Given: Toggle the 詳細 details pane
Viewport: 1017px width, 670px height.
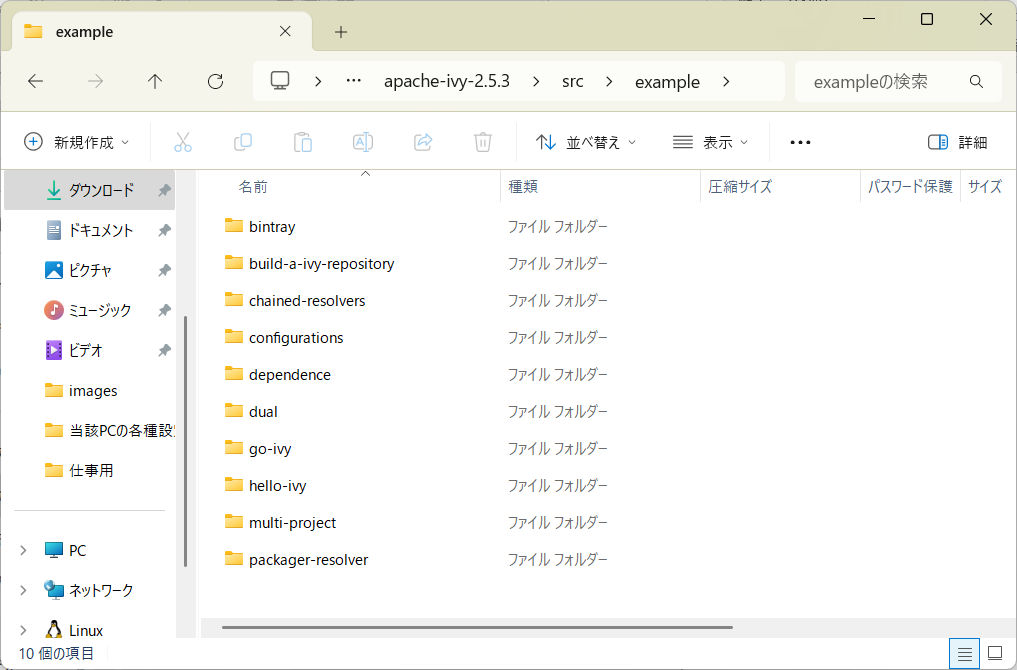Looking at the screenshot, I should click(x=957, y=142).
